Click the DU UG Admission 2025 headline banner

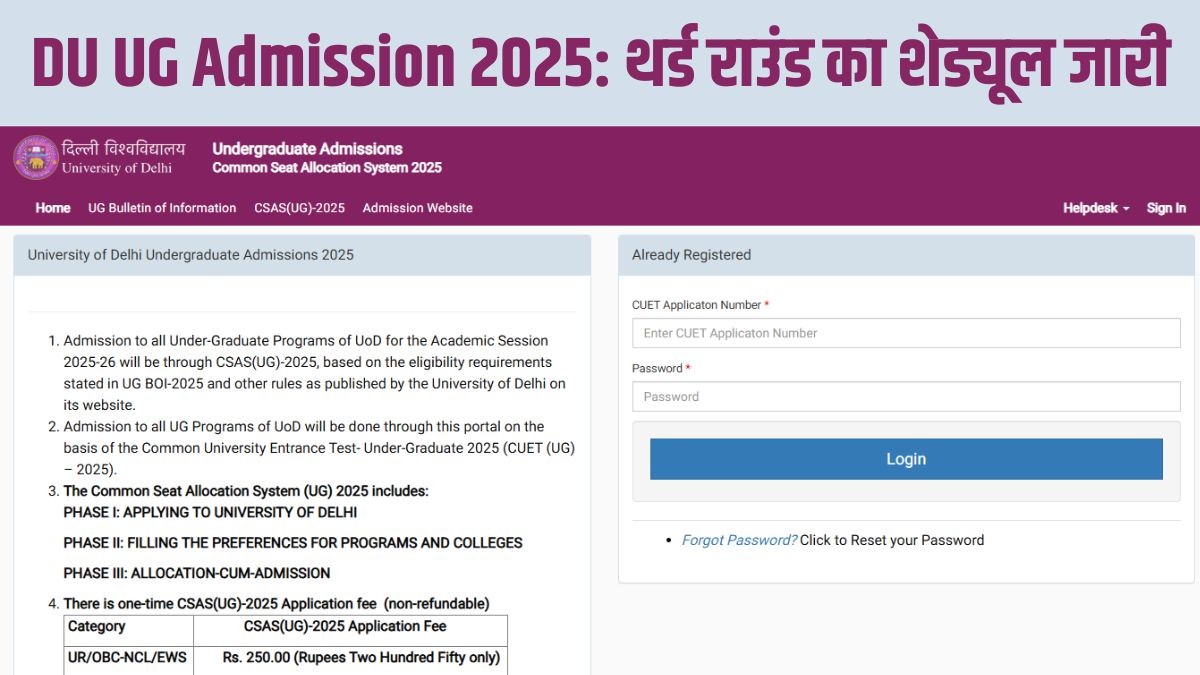pos(600,62)
